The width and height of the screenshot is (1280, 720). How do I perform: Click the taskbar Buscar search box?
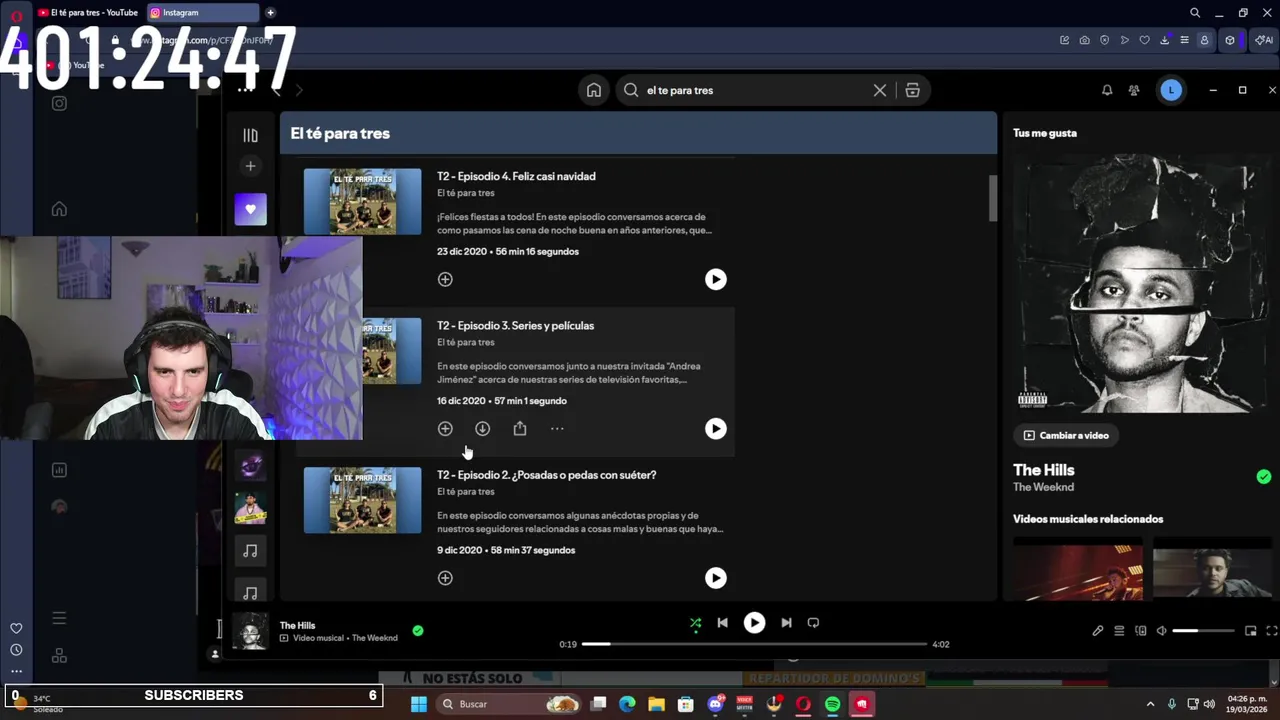510,704
